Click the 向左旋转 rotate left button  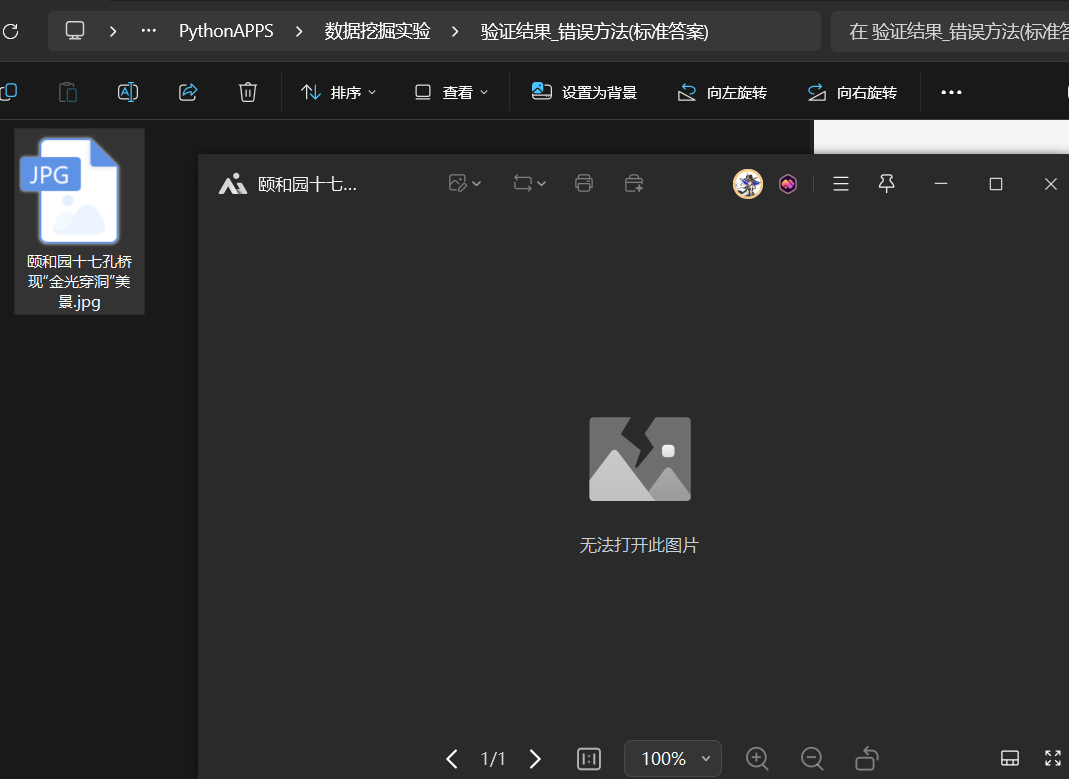pyautogui.click(x=723, y=92)
